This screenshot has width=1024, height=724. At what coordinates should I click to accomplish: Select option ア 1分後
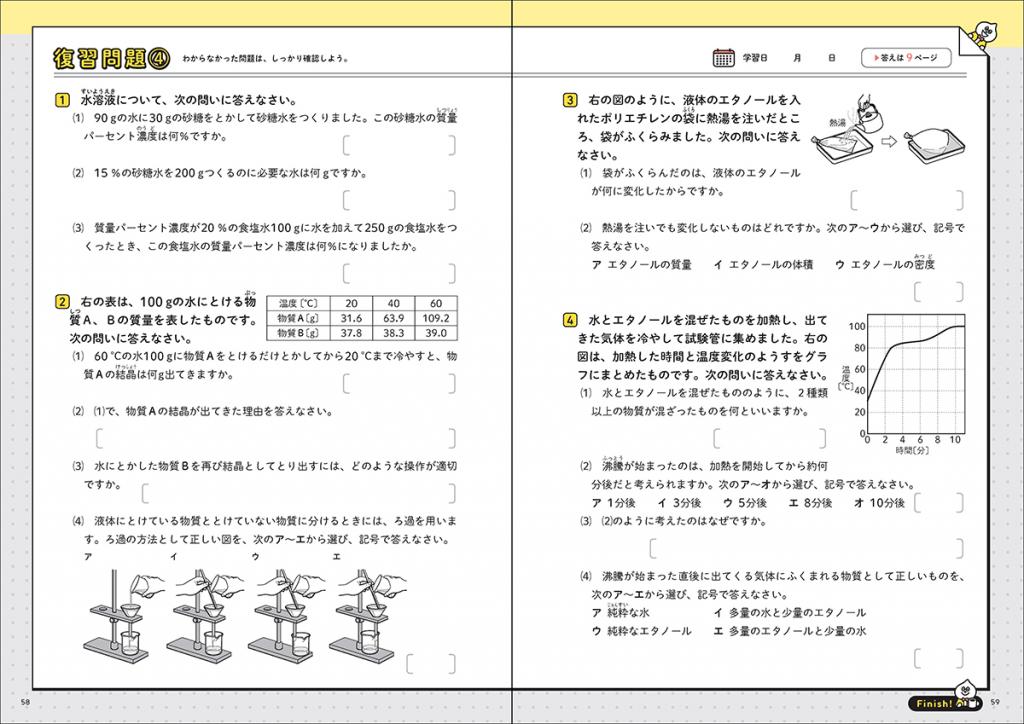pos(613,503)
